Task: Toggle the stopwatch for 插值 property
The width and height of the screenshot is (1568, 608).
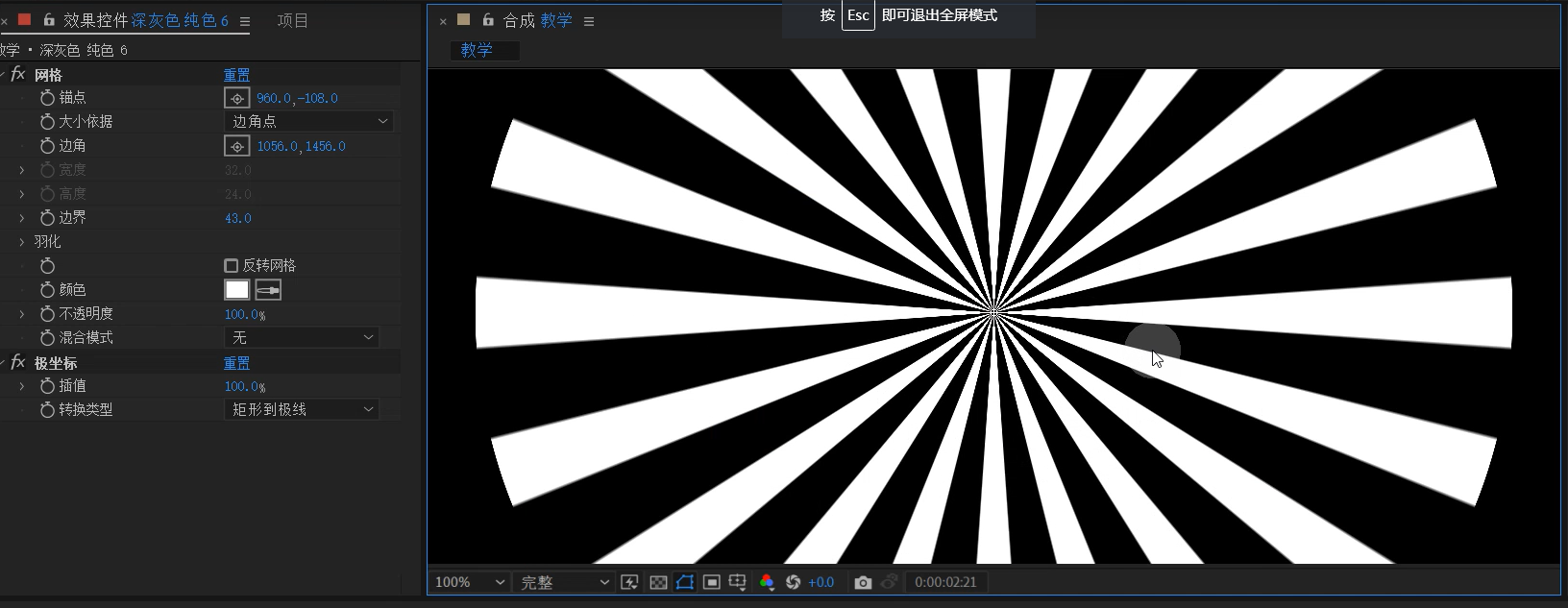Action: point(47,386)
